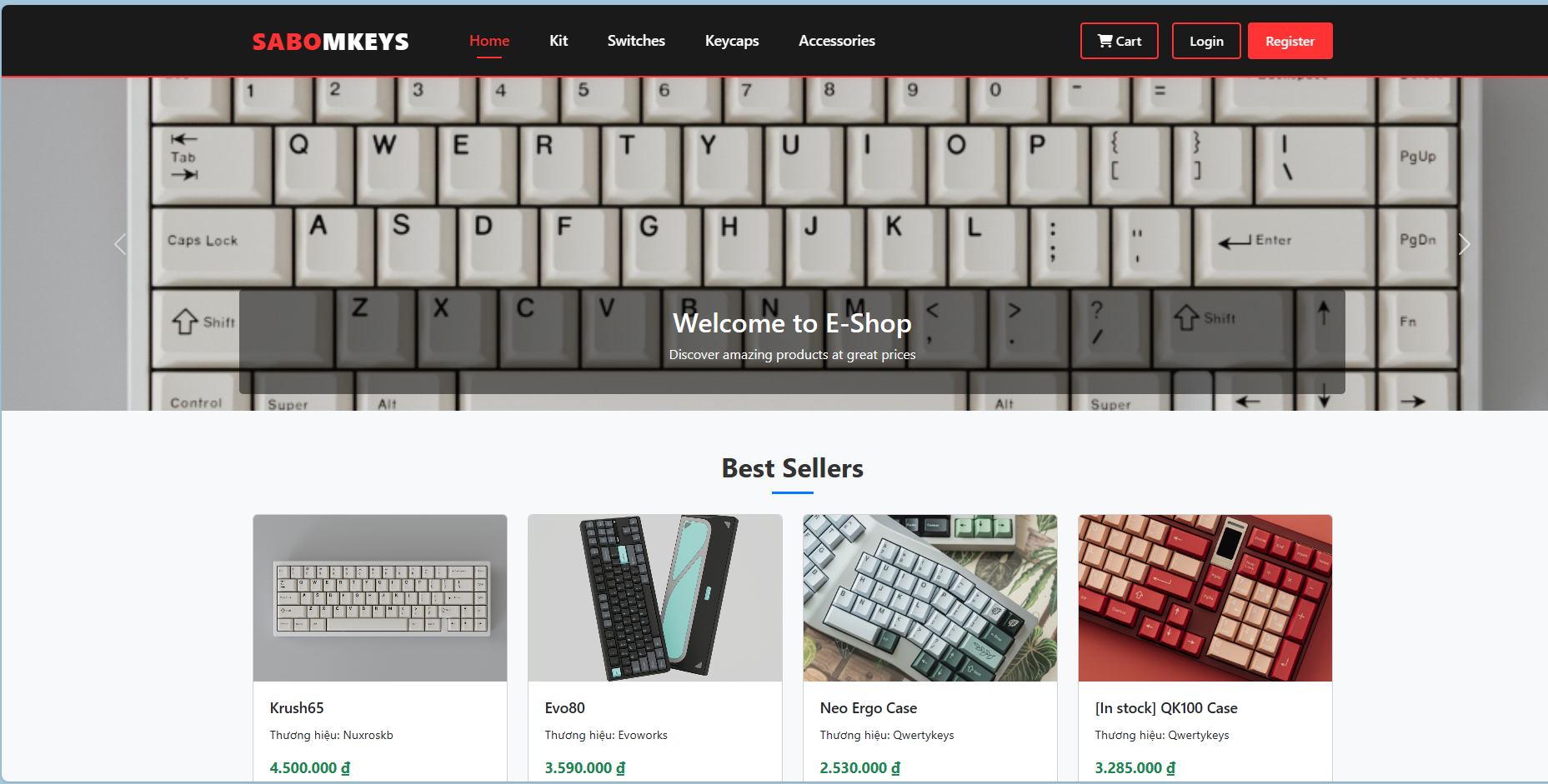Open the shopping Cart button

1119,41
